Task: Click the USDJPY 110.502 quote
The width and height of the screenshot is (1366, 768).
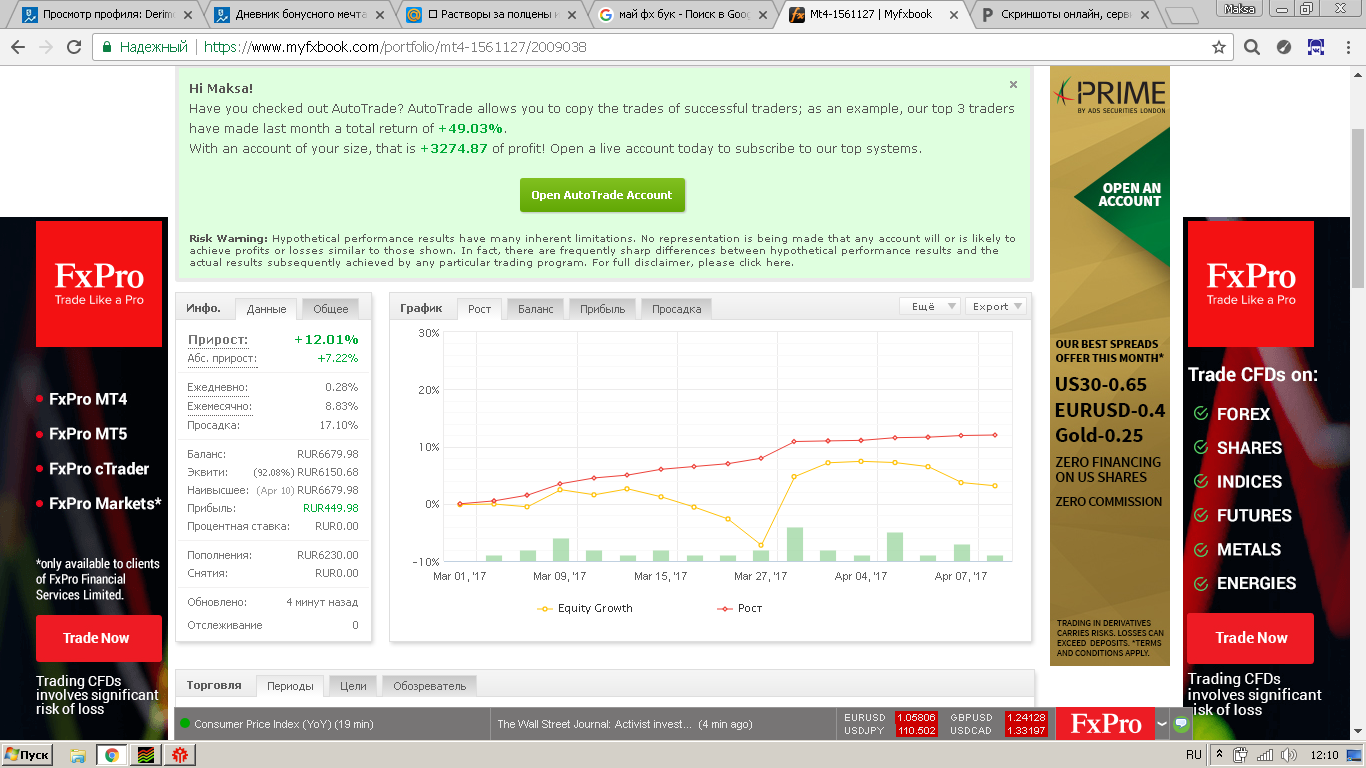Action: tap(890, 731)
